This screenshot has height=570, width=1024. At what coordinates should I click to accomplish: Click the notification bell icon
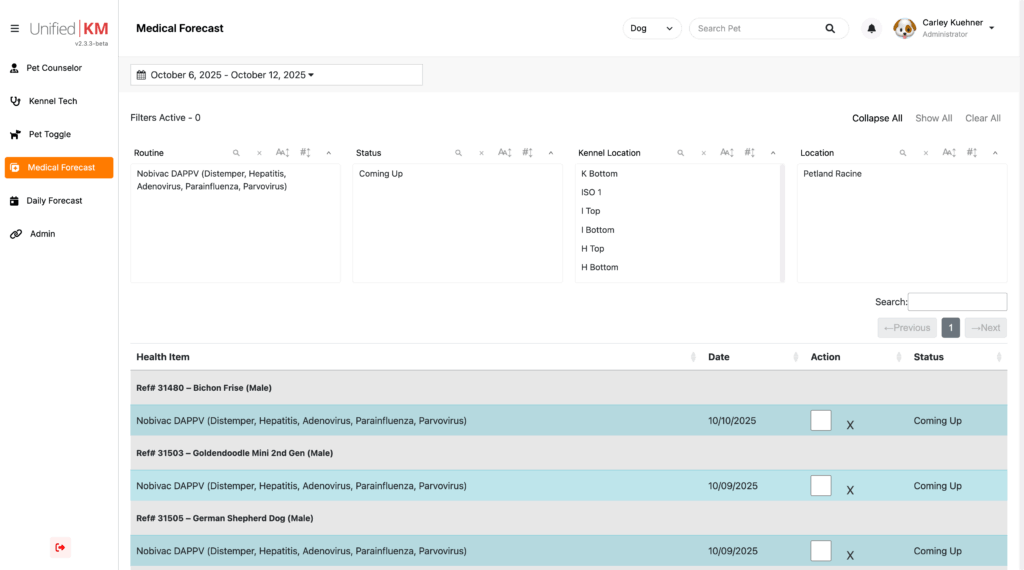[871, 29]
